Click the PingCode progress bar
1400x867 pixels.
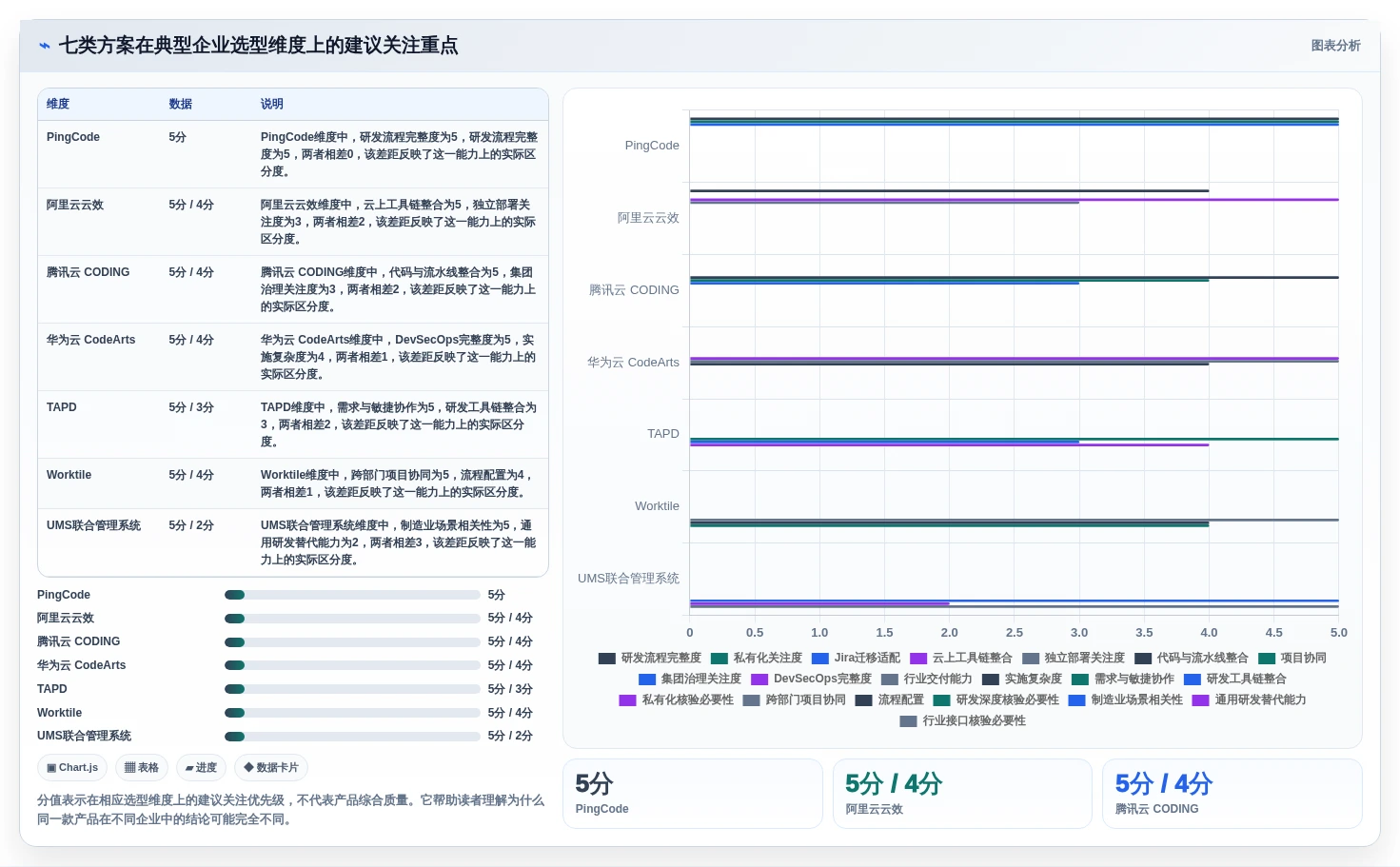click(x=352, y=595)
